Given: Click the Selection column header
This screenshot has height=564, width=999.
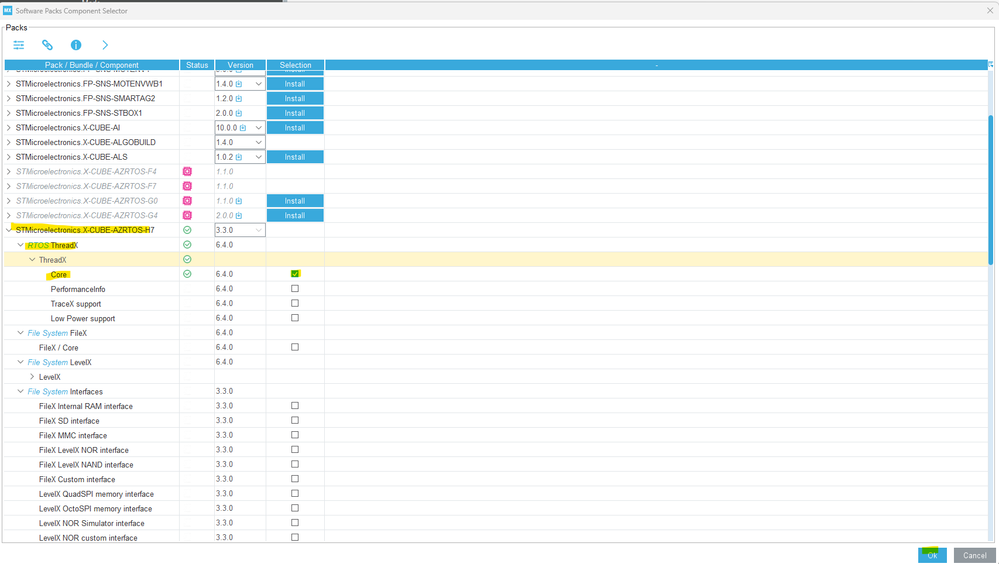Looking at the screenshot, I should 296,65.
